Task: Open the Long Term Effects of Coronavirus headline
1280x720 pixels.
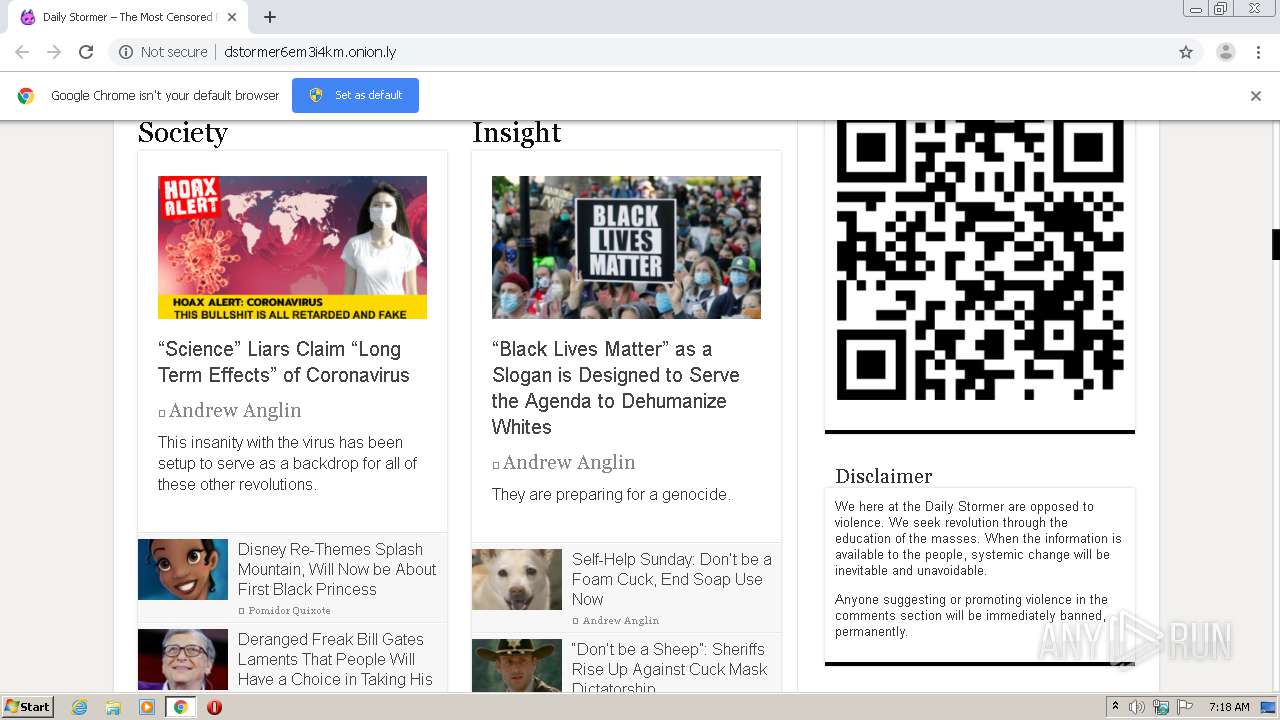Action: pyautogui.click(x=284, y=362)
